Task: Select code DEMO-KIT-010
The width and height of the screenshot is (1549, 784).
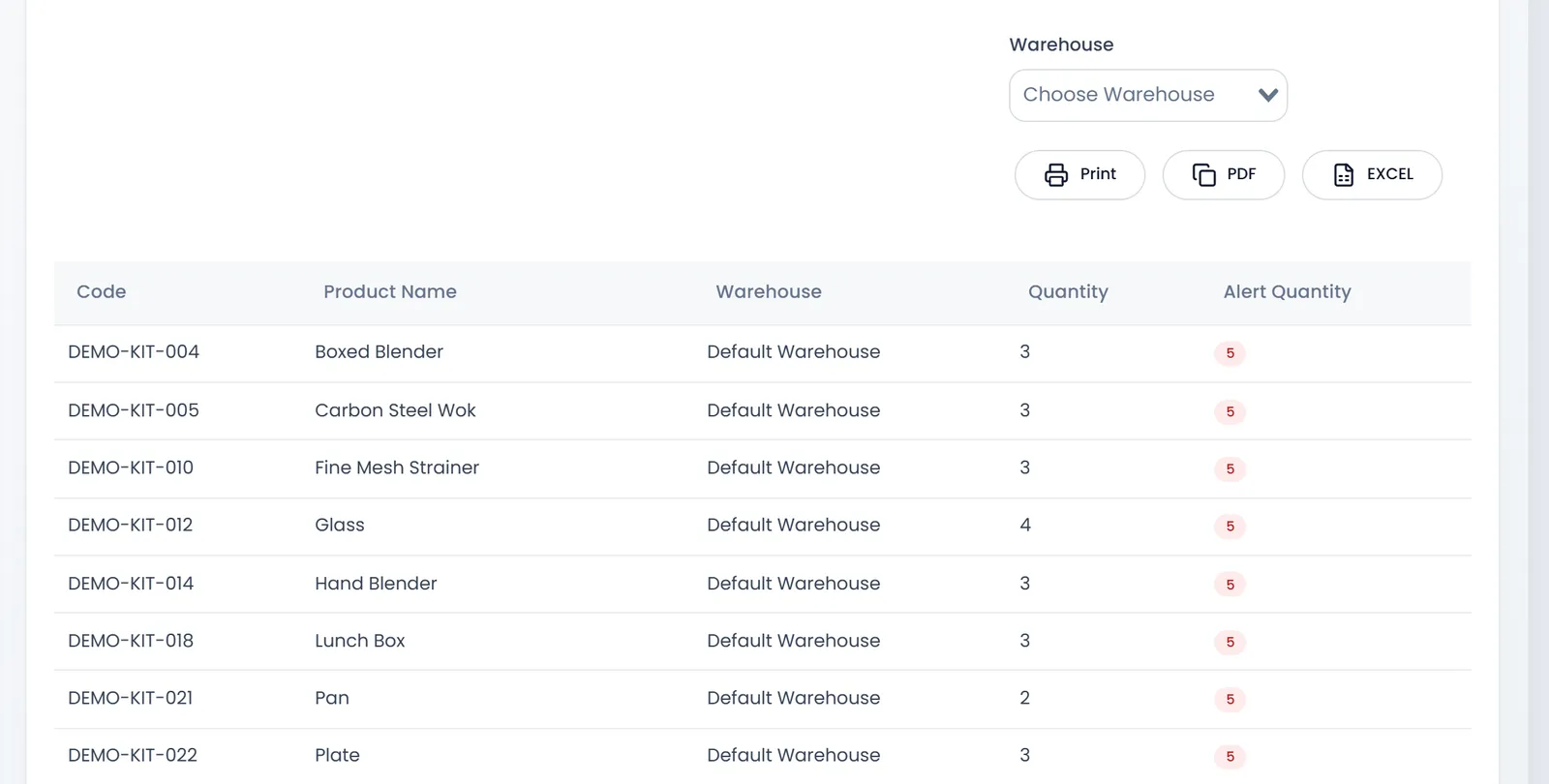Action: [131, 467]
